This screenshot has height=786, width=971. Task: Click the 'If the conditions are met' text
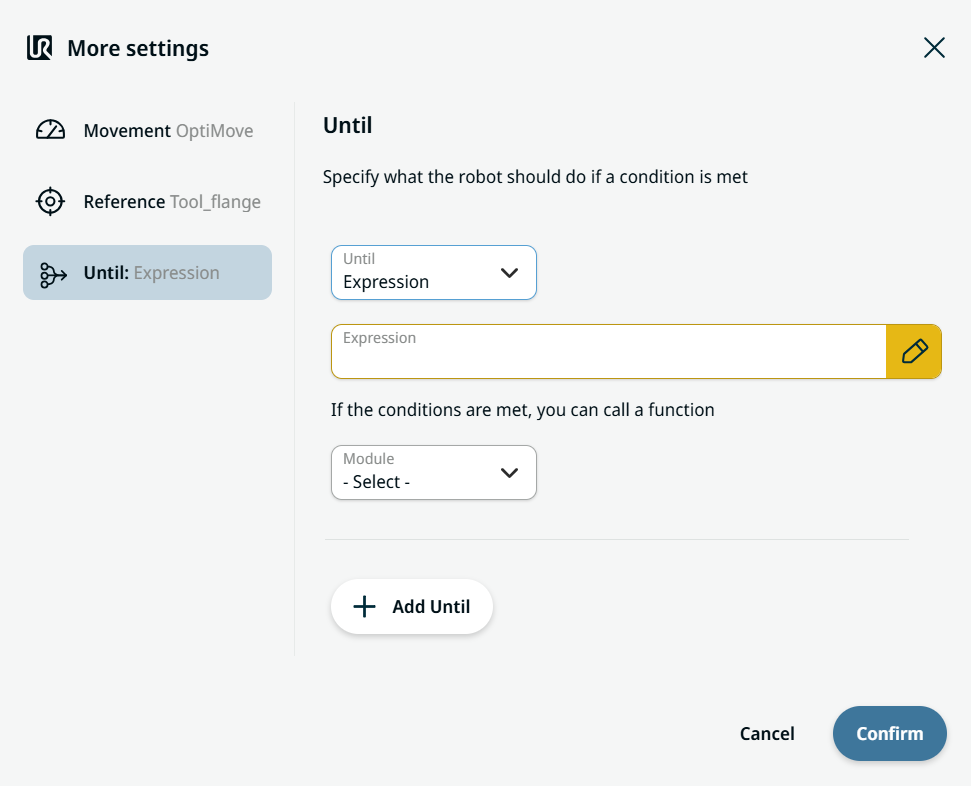point(523,410)
